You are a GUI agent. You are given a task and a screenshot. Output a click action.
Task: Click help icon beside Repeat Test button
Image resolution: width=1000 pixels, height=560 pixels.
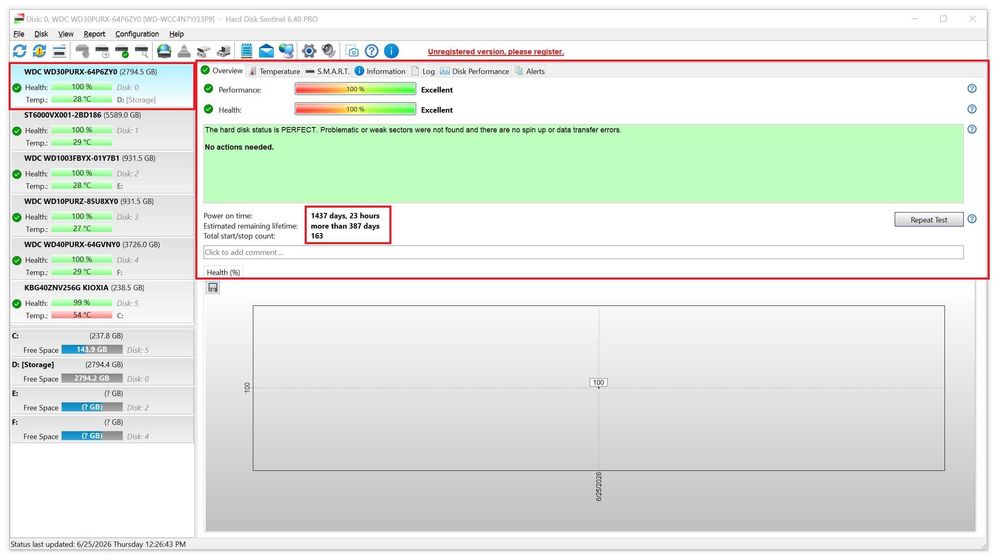pyautogui.click(x=972, y=219)
